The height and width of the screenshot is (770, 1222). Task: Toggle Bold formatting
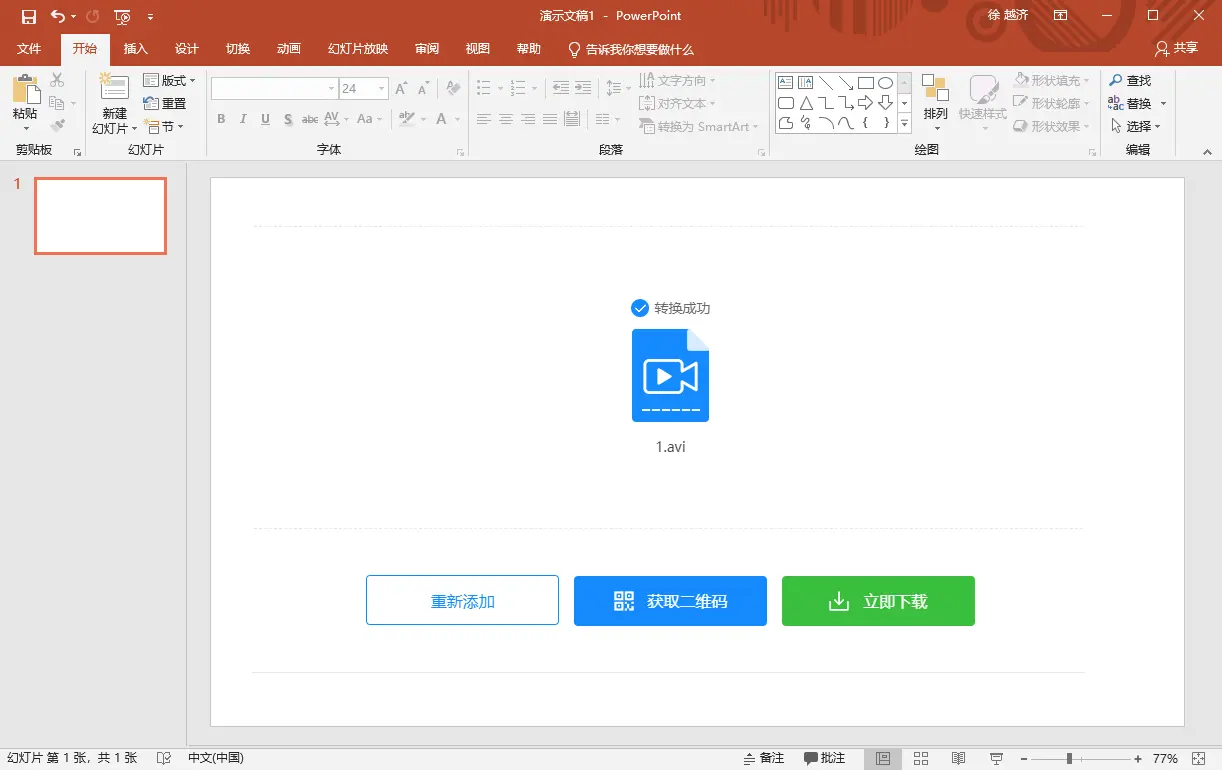click(x=221, y=119)
